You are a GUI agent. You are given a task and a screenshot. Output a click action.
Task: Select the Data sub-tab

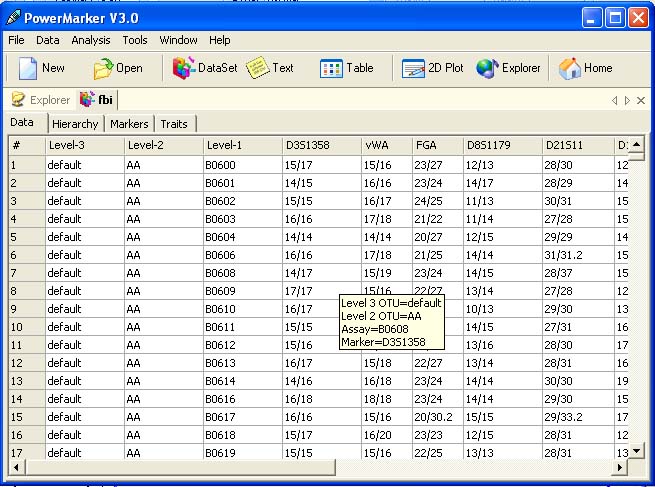tap(22, 122)
